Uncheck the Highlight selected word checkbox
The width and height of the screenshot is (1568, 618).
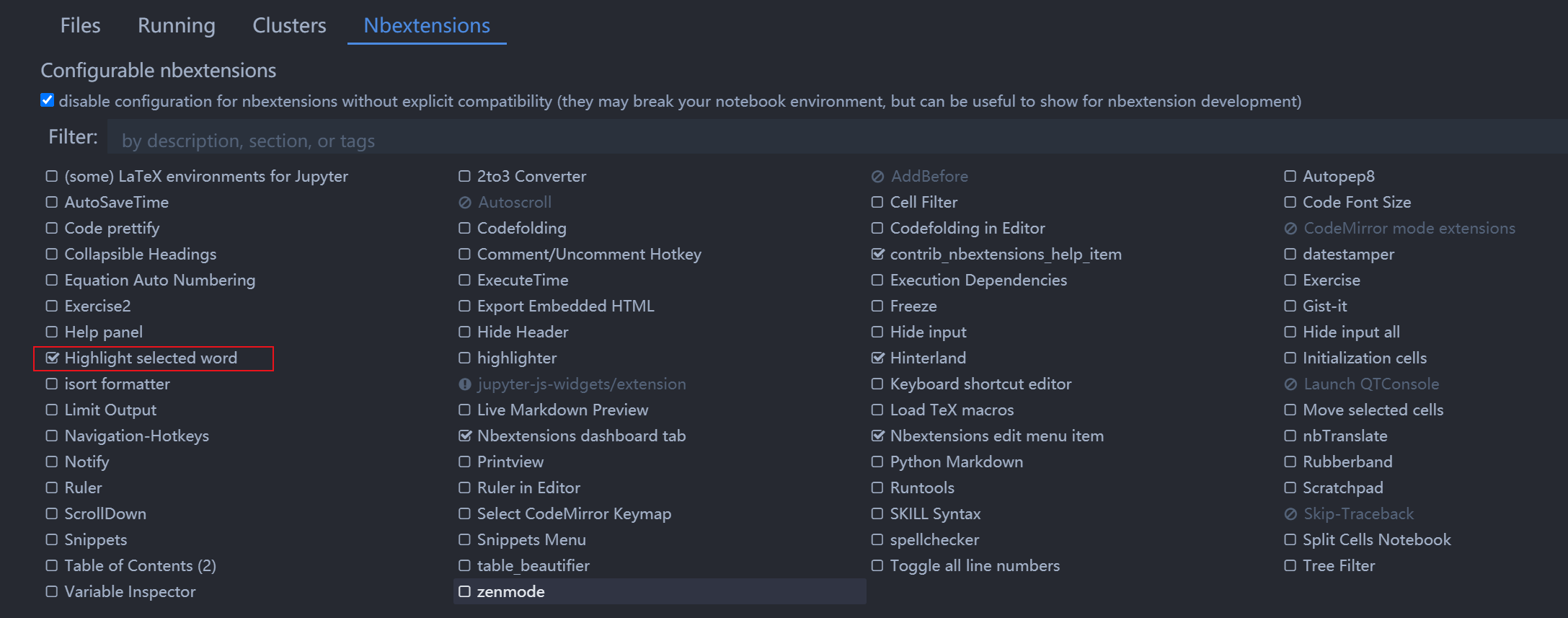point(52,358)
